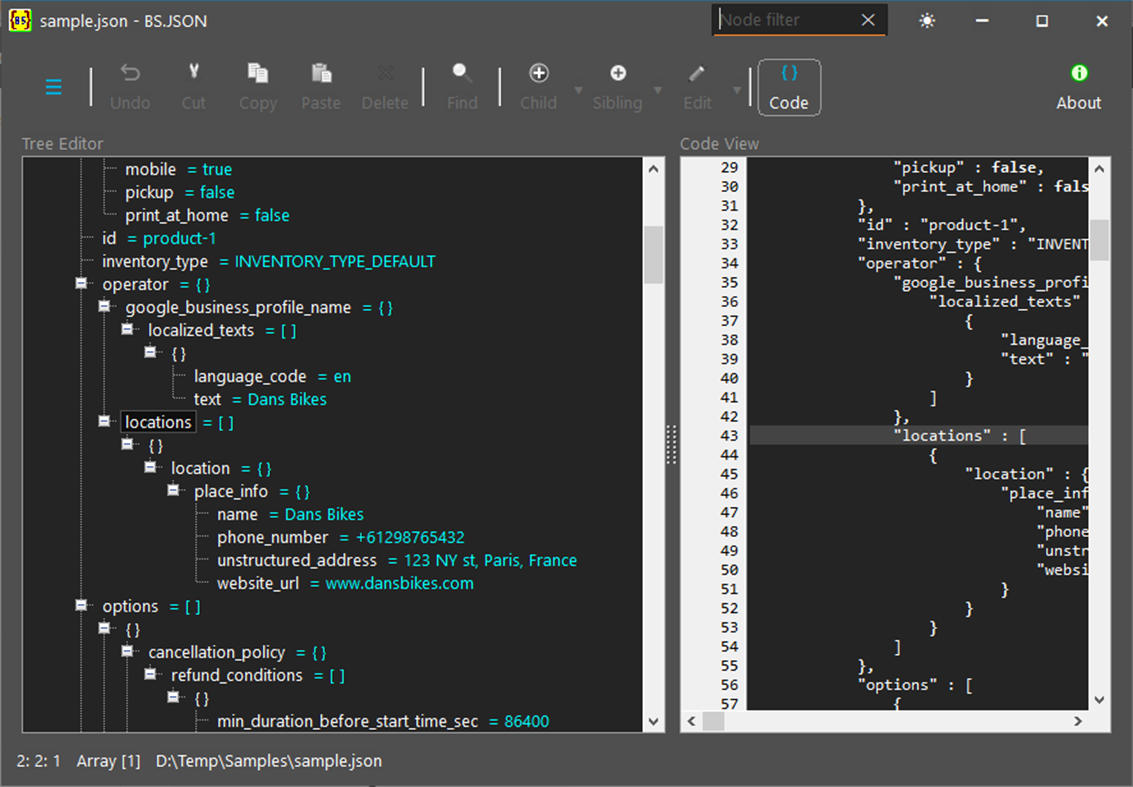This screenshot has width=1133, height=787.
Task: Click line 56 "options" in Code View
Action: tap(915, 685)
